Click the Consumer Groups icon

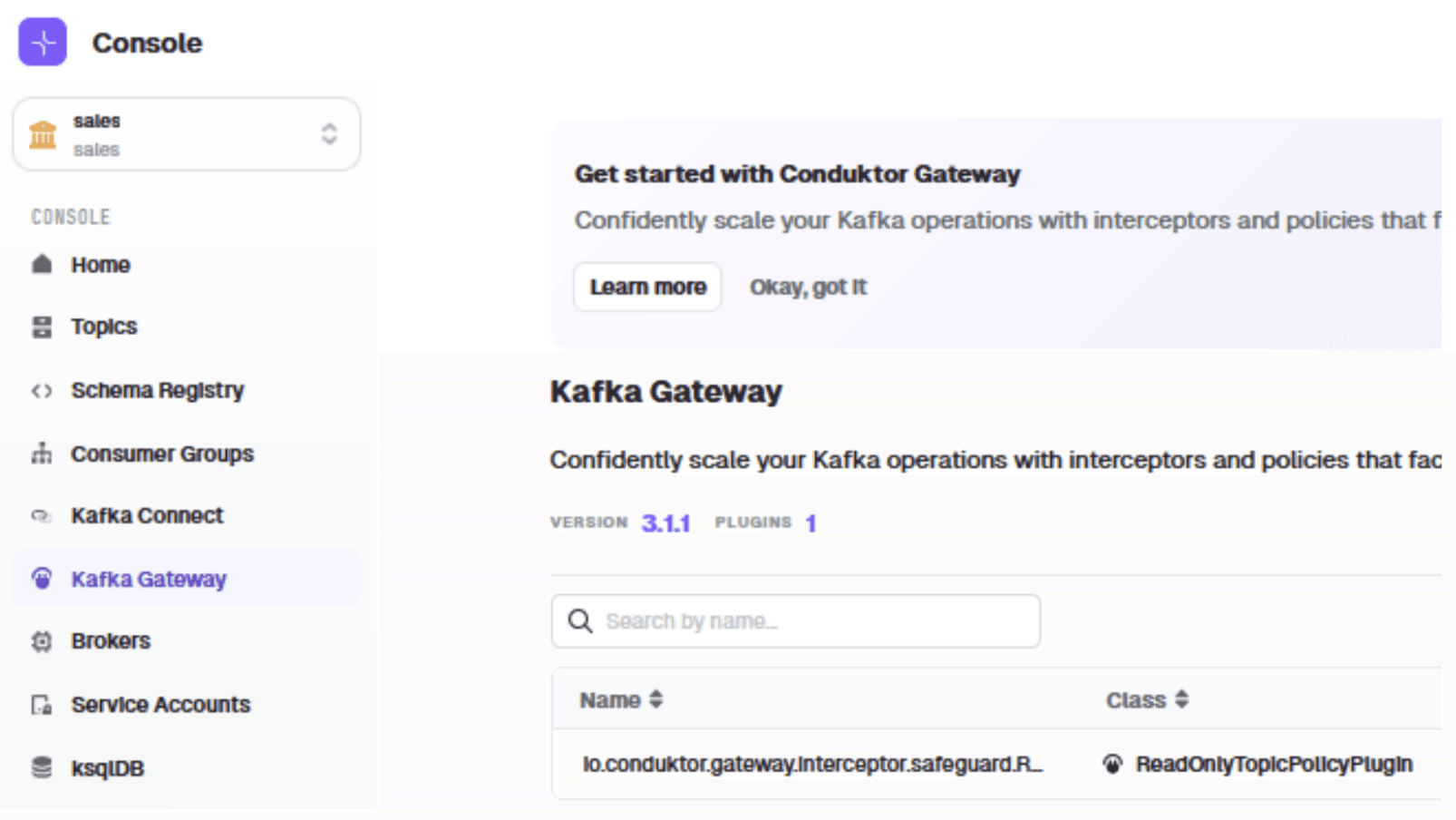[x=42, y=454]
